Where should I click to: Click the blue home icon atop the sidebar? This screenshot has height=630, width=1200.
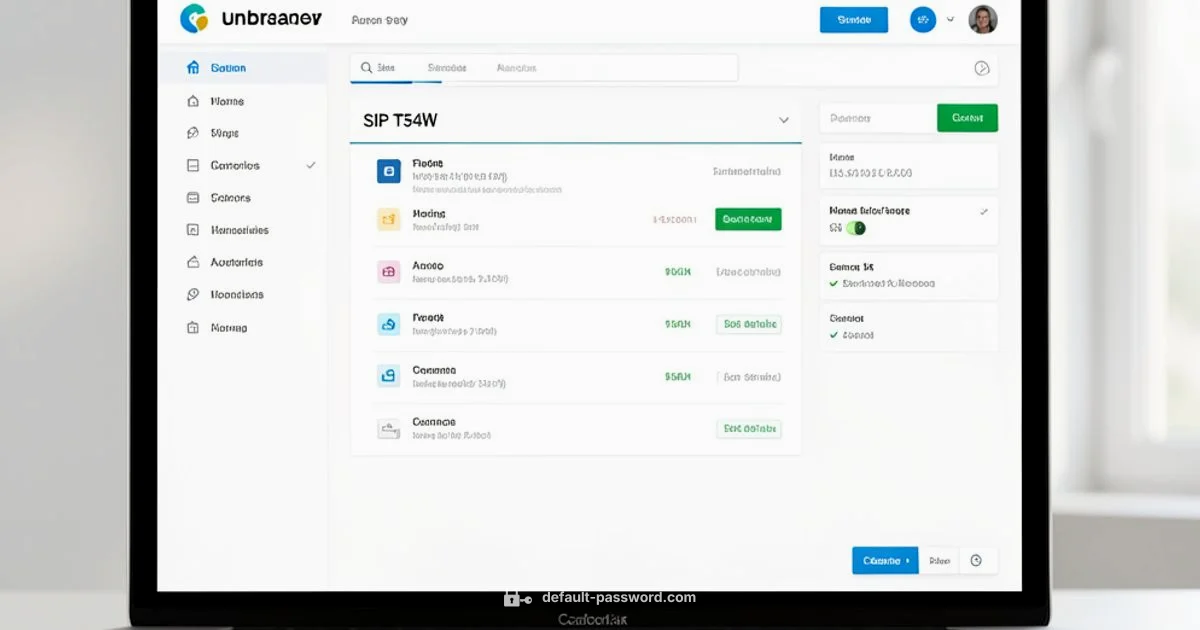[x=193, y=68]
